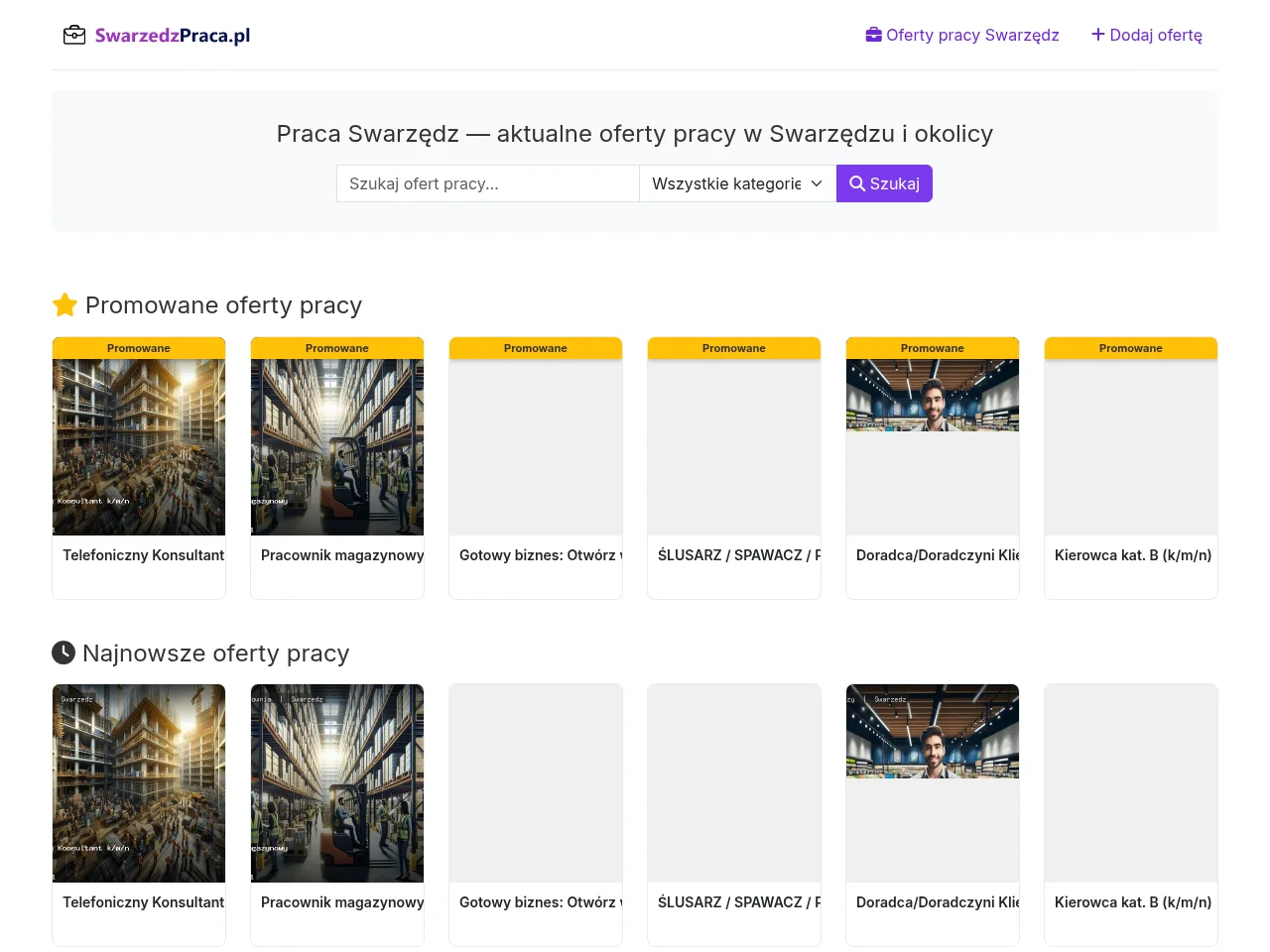Open promoted Telefoniczny Konsultant title link
The image size is (1270, 952).
[x=144, y=555]
